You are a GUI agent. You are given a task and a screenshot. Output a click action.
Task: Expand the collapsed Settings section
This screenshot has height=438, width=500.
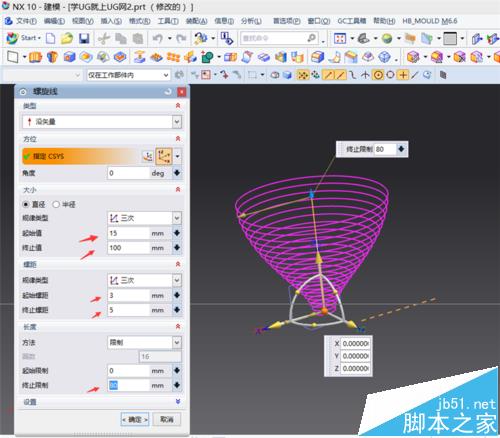coord(178,402)
